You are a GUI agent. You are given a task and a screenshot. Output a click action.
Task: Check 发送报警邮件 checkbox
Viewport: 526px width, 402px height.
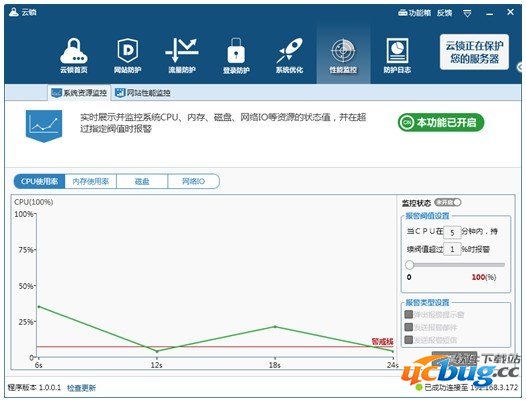(x=409, y=327)
